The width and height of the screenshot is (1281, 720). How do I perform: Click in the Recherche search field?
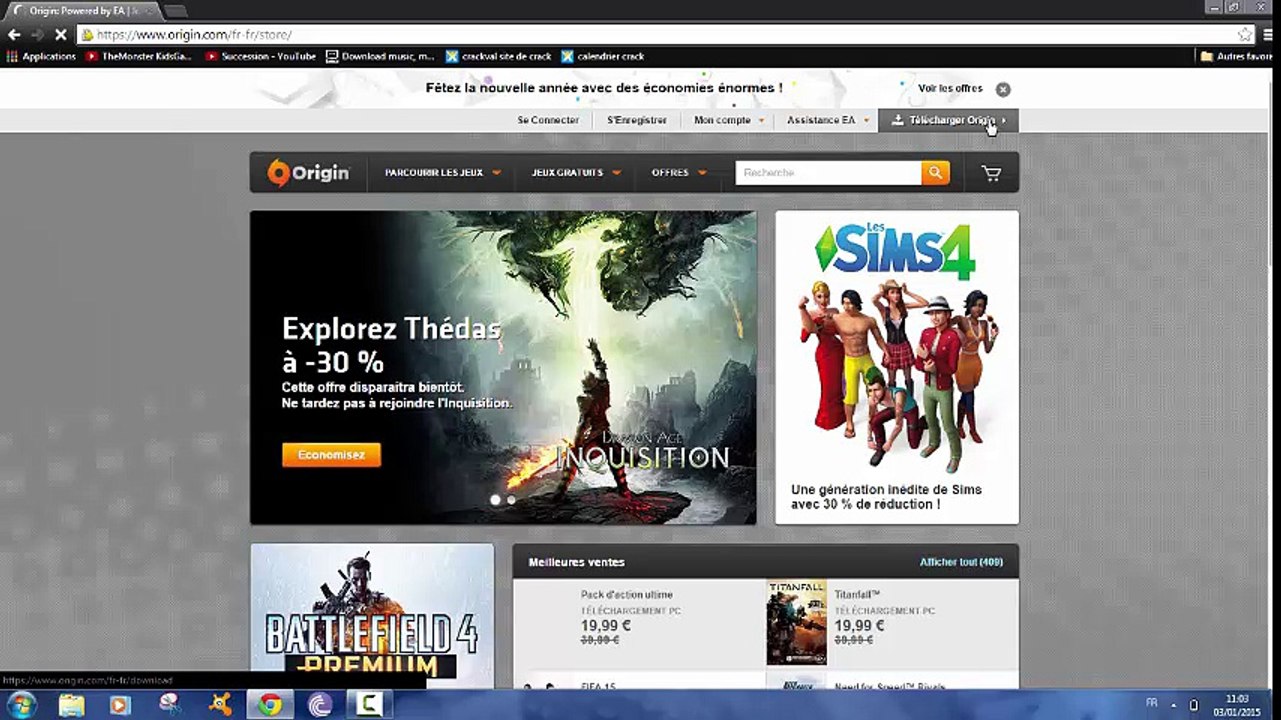(x=828, y=173)
